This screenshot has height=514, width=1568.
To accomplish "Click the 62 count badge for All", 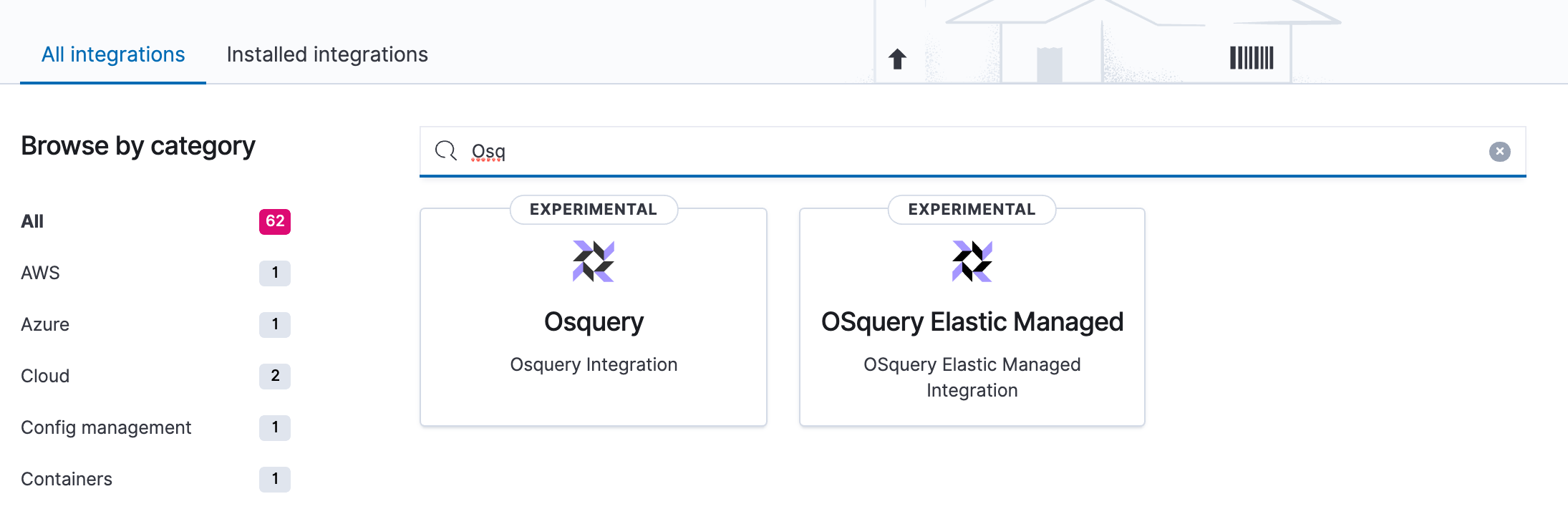I will coord(275,221).
